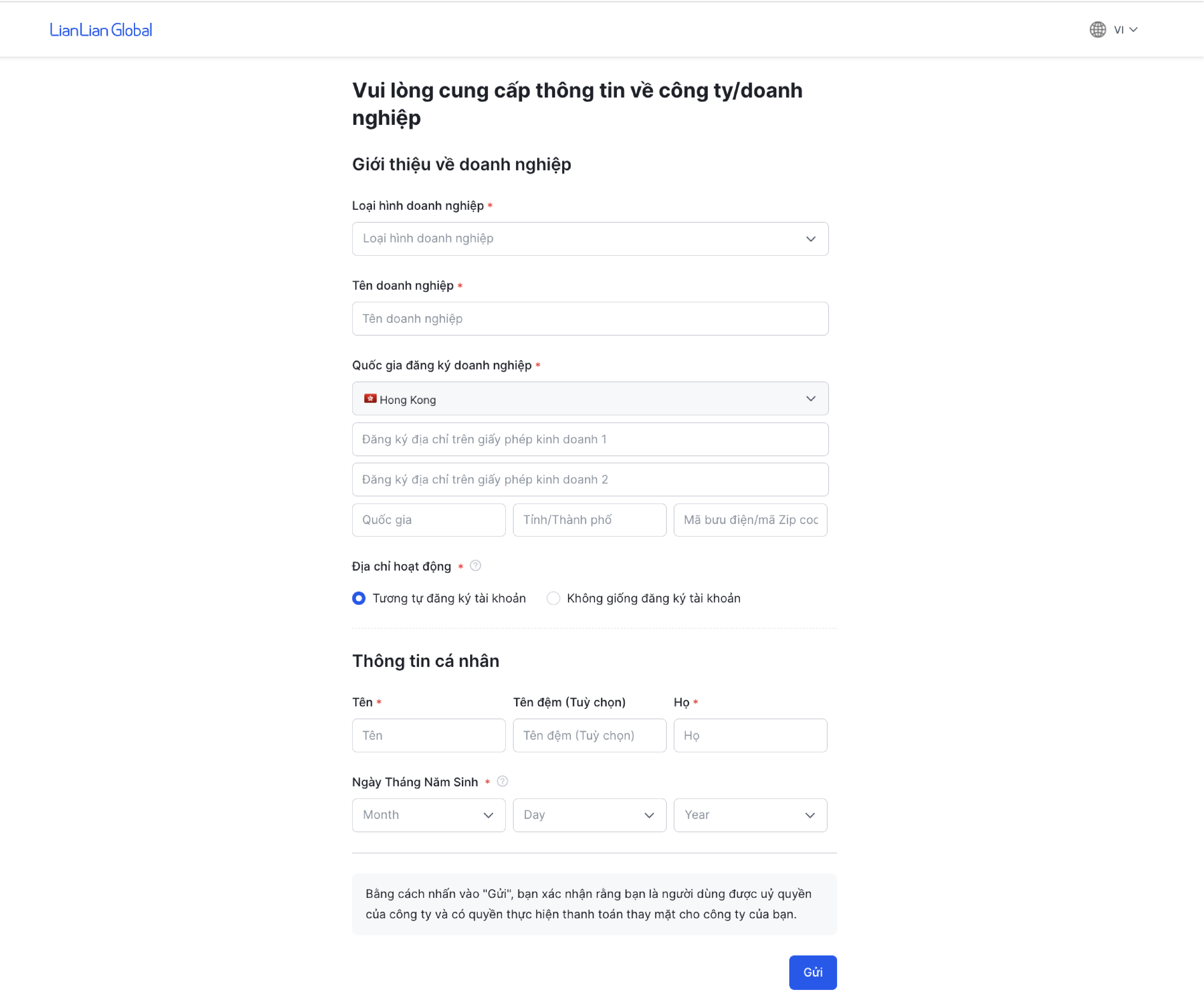This screenshot has height=1003, width=1204.
Task: Click the globe language icon
Action: pos(1097,30)
